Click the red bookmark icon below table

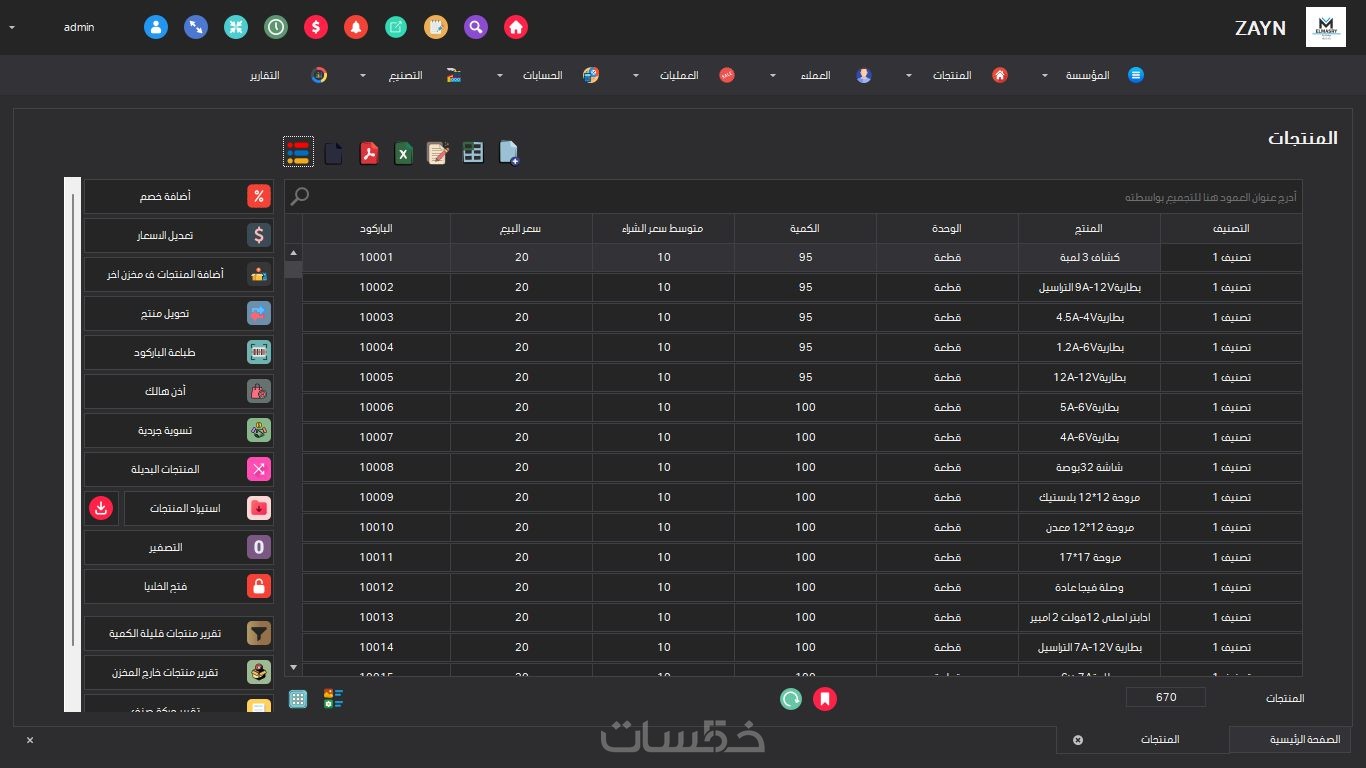coord(825,699)
